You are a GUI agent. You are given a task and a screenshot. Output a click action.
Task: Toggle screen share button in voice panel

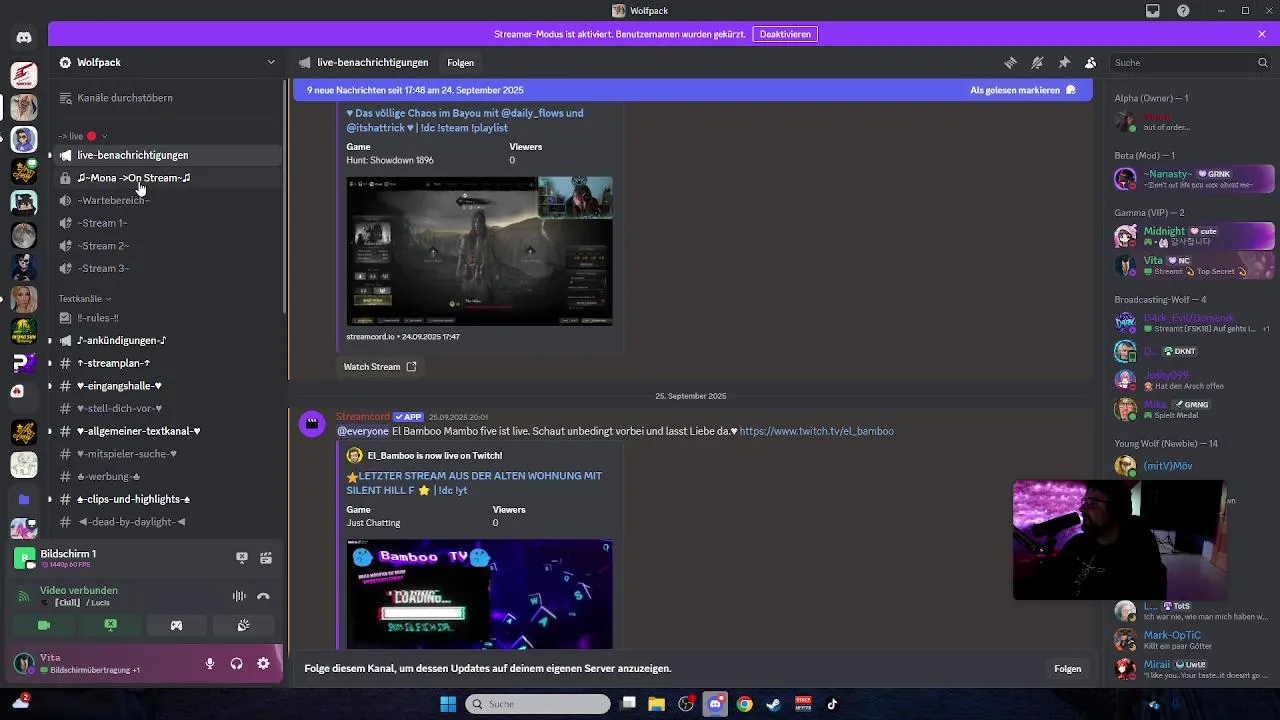point(110,625)
